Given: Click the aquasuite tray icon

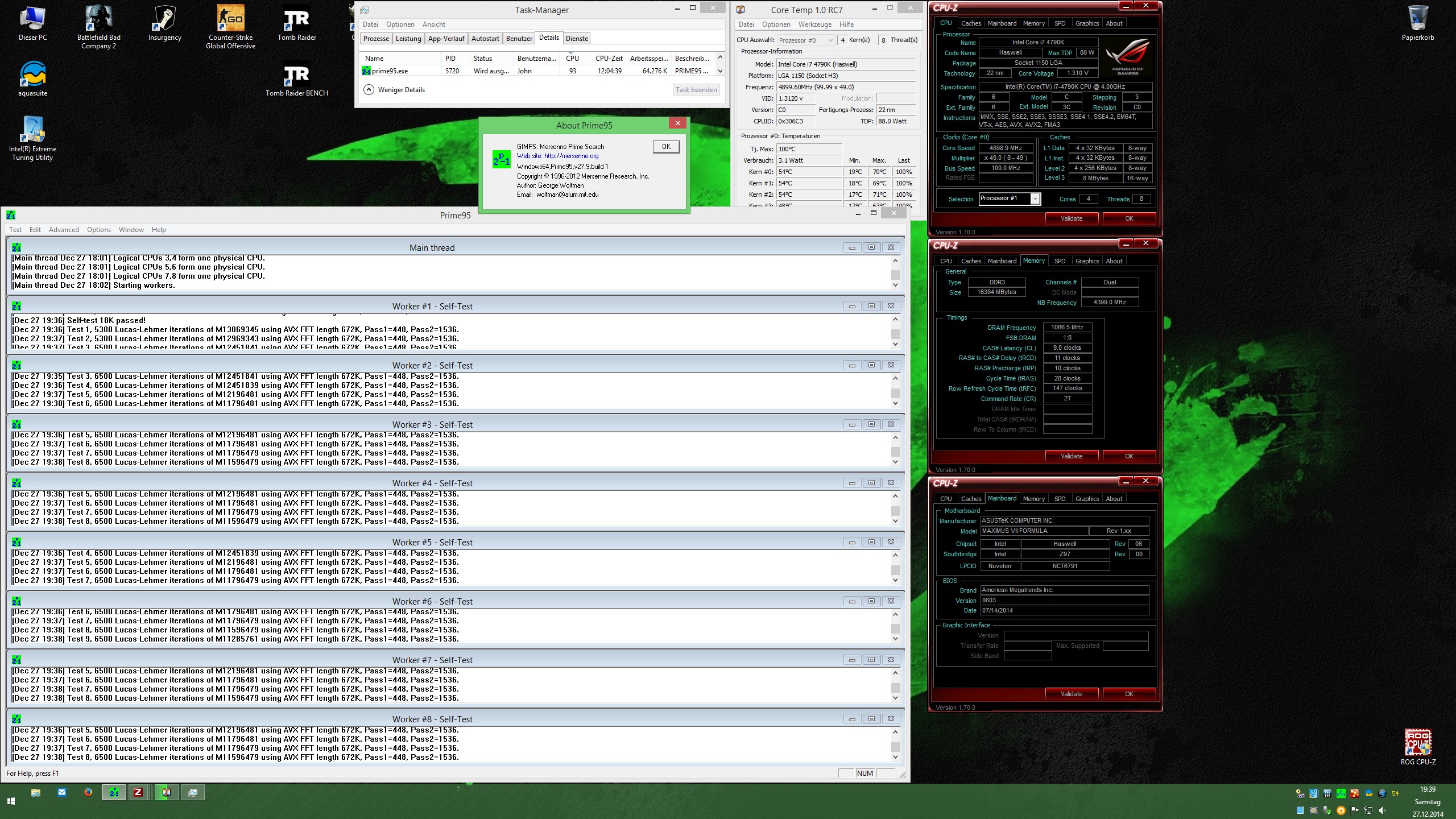Looking at the screenshot, I should [1368, 793].
